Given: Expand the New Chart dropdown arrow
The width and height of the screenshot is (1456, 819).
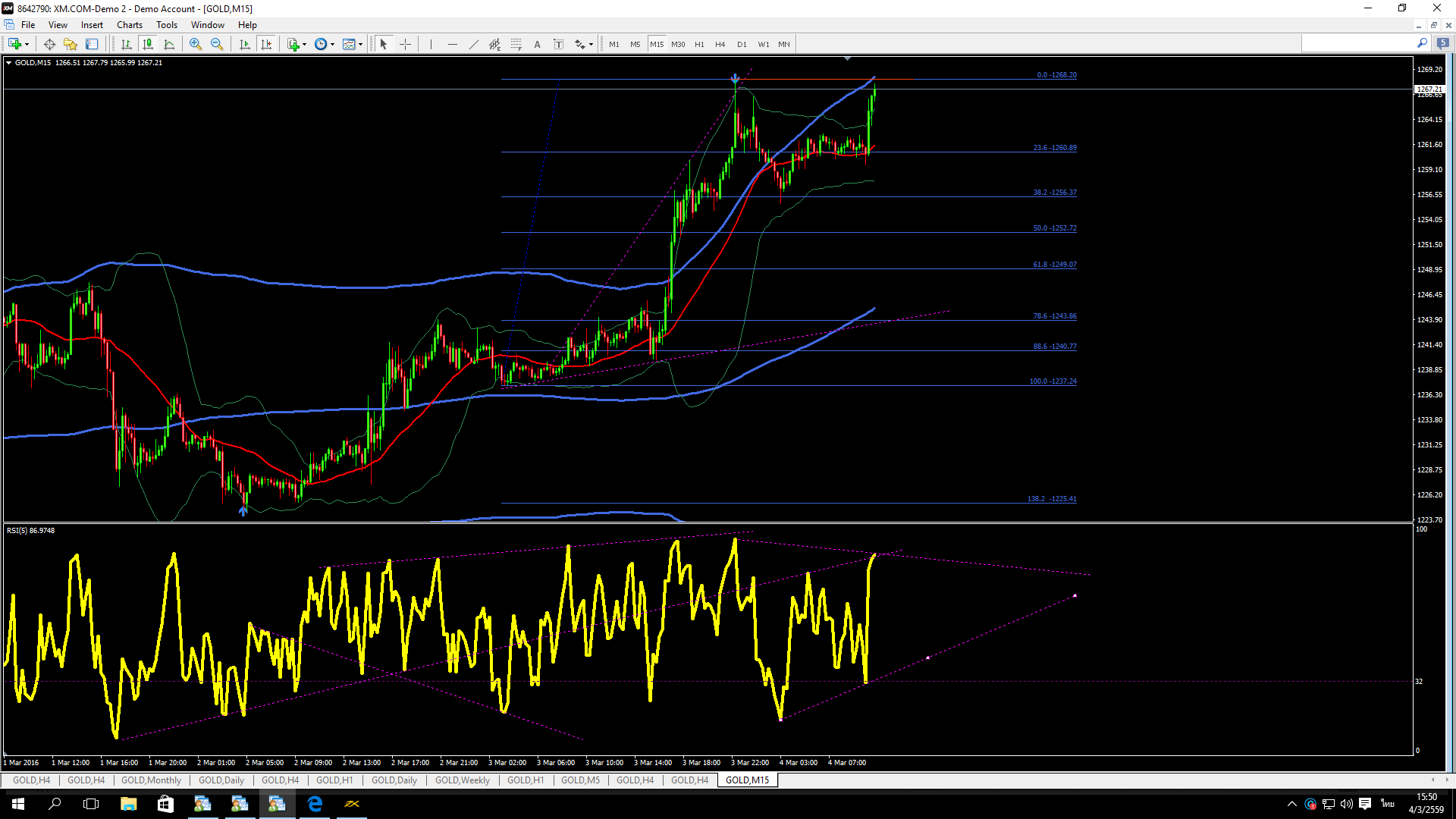Looking at the screenshot, I should (x=27, y=44).
